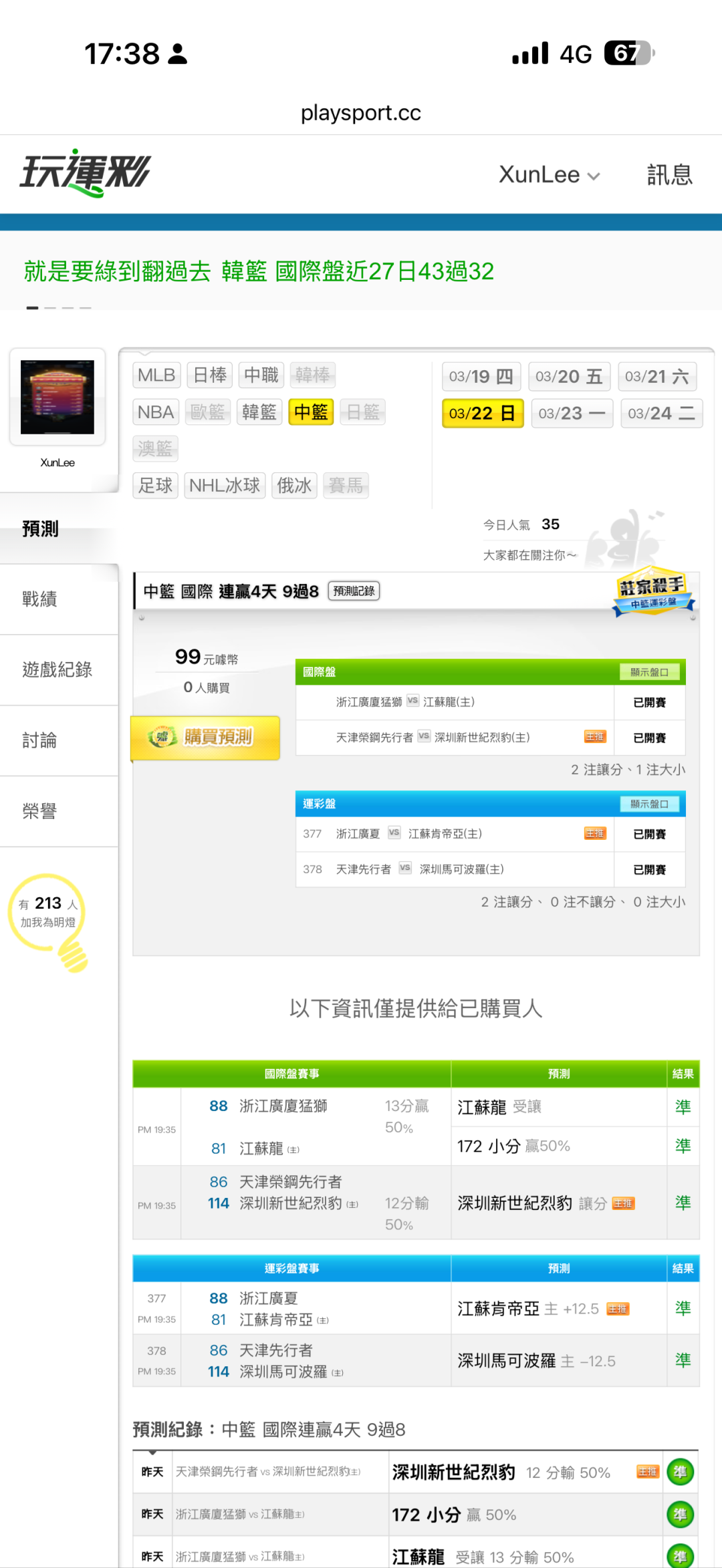
Task: Click the green 準 circle in first record row
Action: point(680,1472)
